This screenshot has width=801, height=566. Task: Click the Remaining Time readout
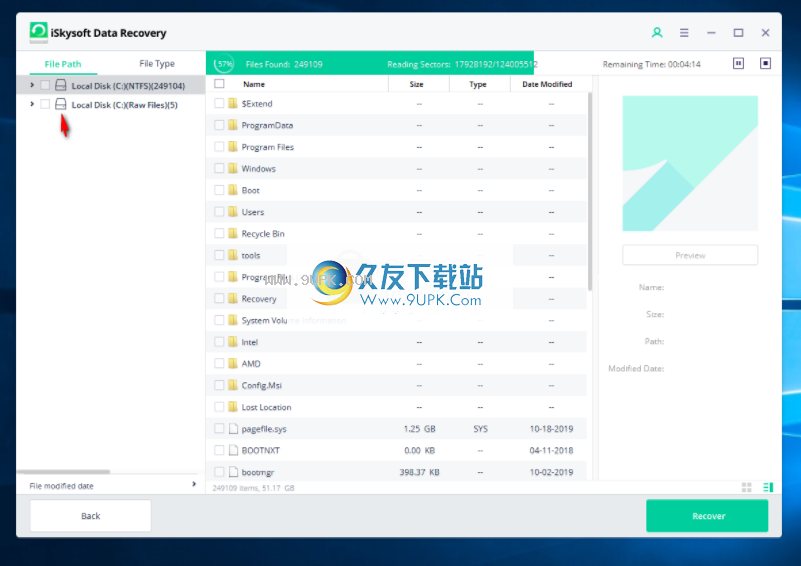(x=651, y=64)
